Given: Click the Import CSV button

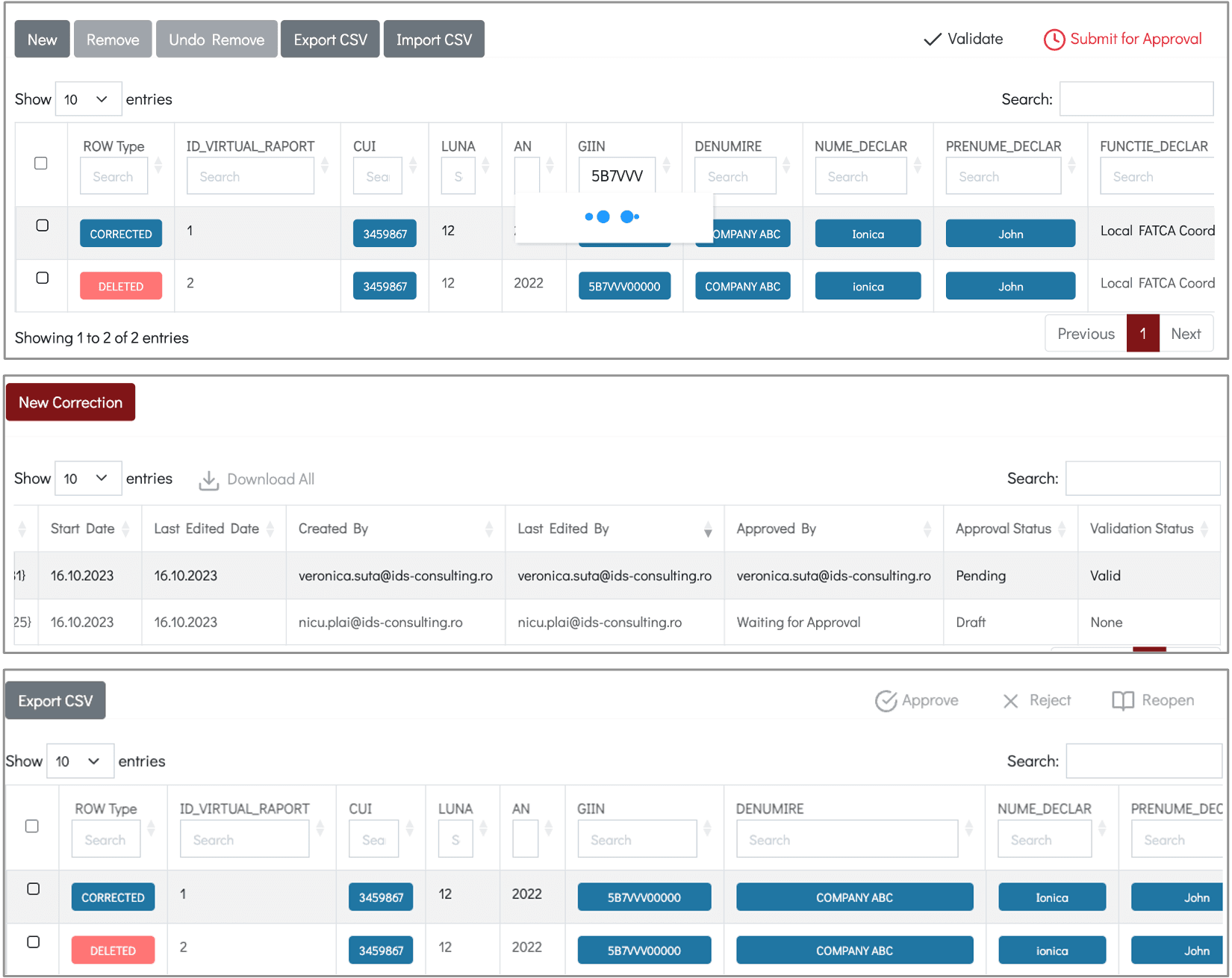Looking at the screenshot, I should [x=434, y=40].
